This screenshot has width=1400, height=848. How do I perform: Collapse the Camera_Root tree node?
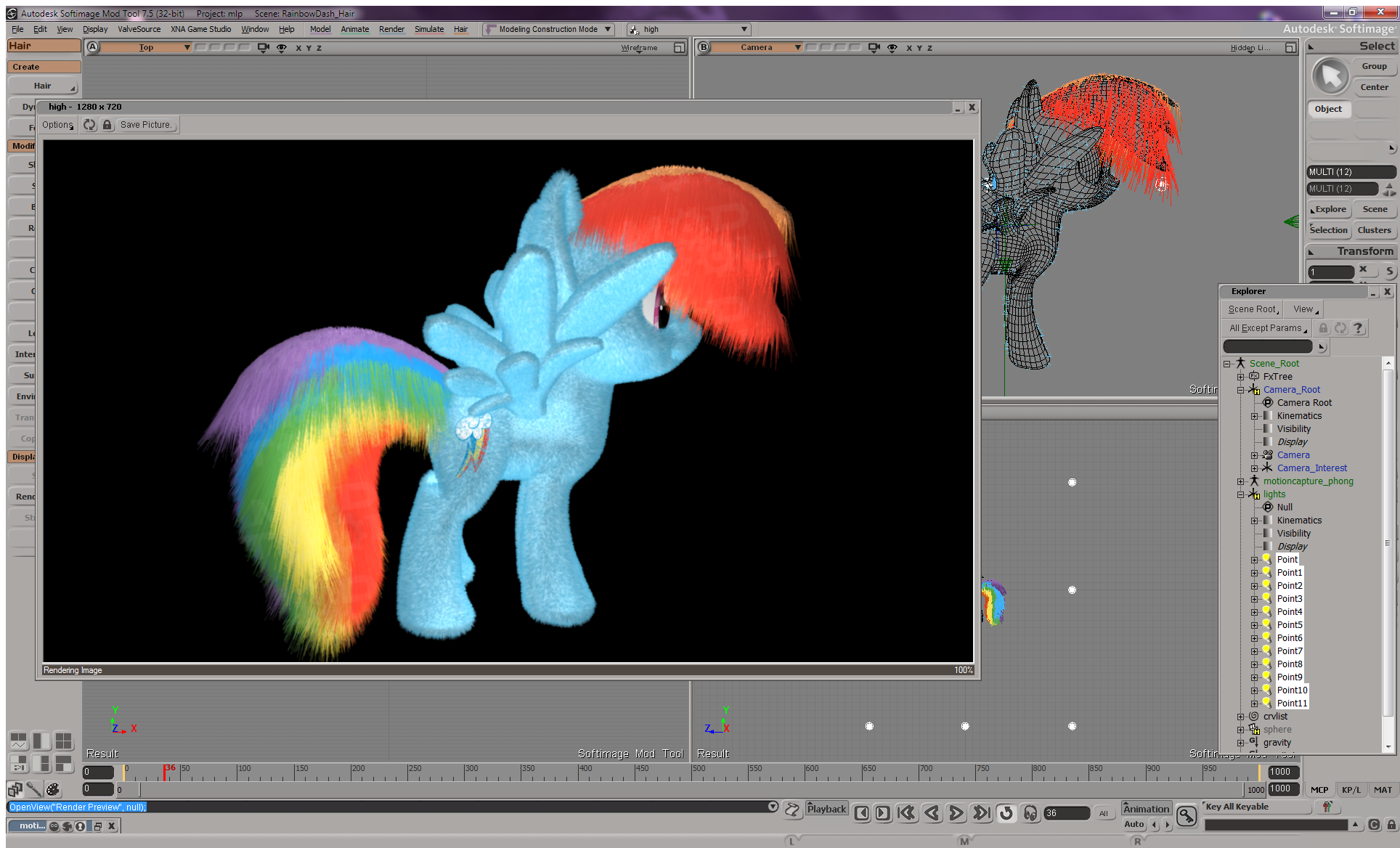pyautogui.click(x=1241, y=390)
